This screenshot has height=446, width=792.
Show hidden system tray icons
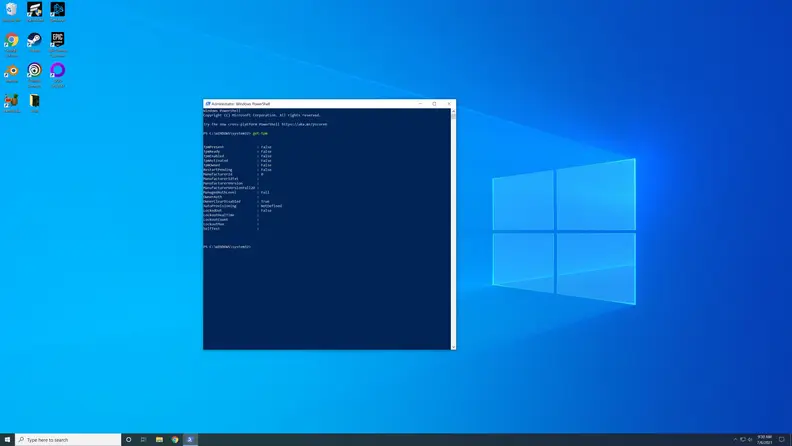point(735,439)
